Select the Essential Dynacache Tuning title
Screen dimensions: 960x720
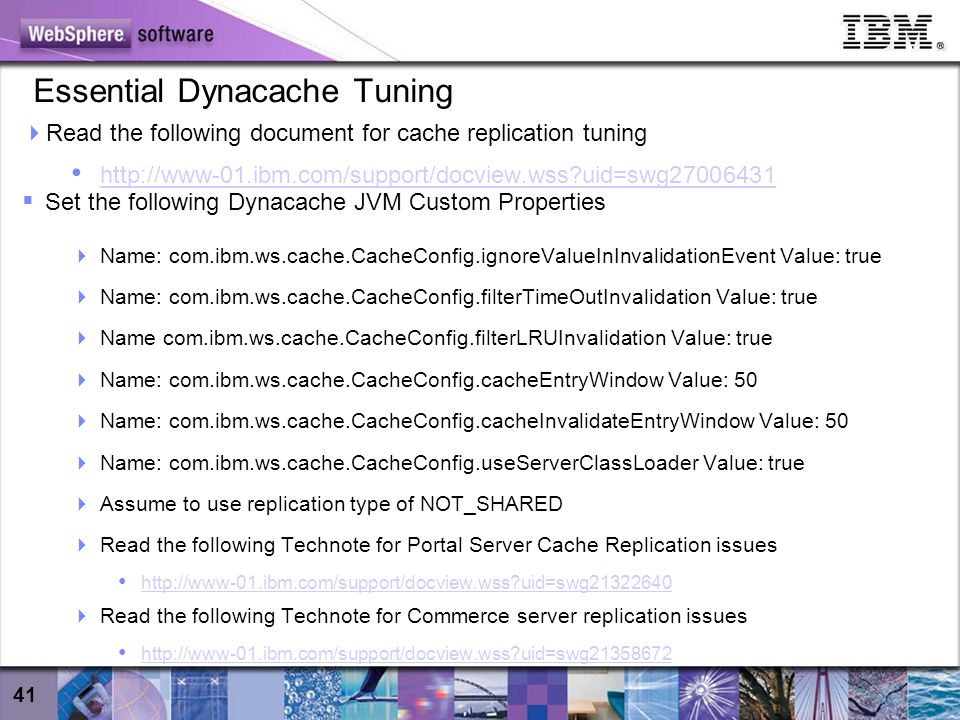(x=243, y=91)
